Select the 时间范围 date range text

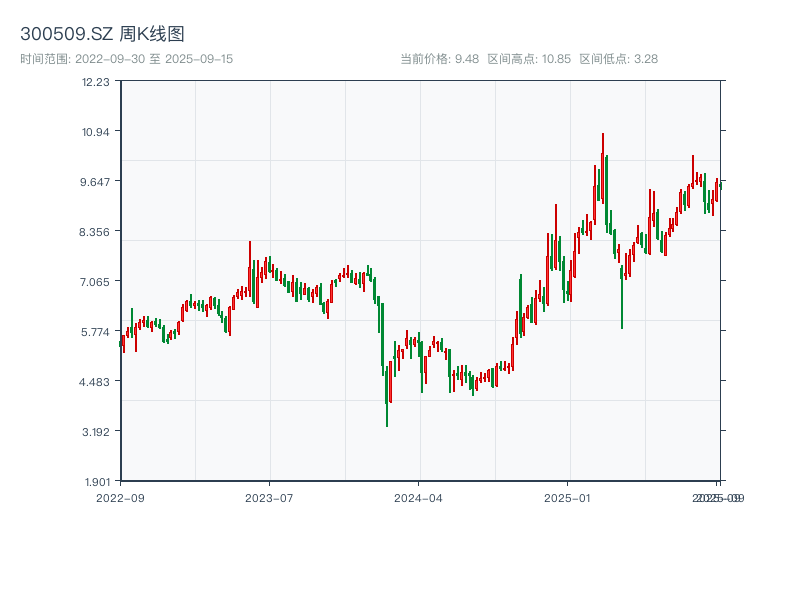pyautogui.click(x=127, y=59)
